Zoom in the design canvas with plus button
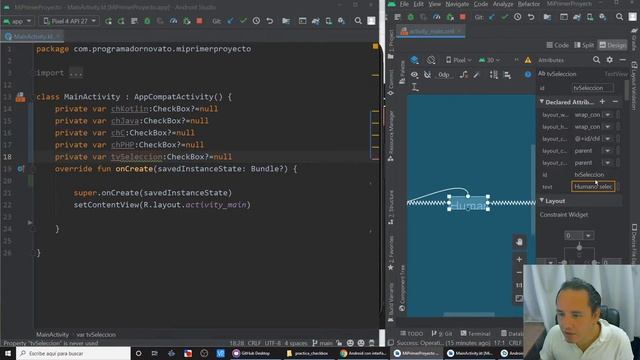The height and width of the screenshot is (360, 640). click(519, 260)
